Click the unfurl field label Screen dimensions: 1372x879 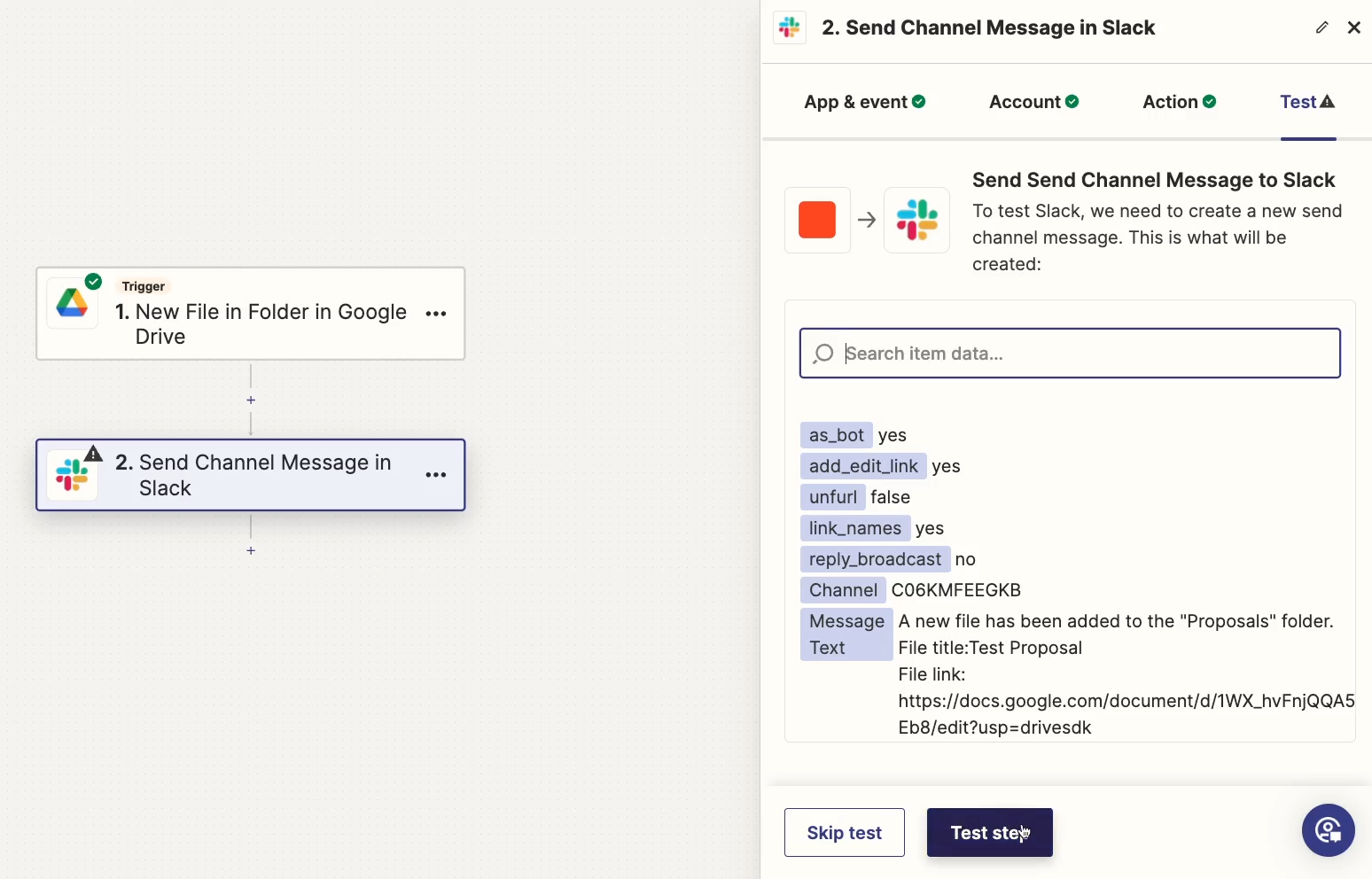832,497
